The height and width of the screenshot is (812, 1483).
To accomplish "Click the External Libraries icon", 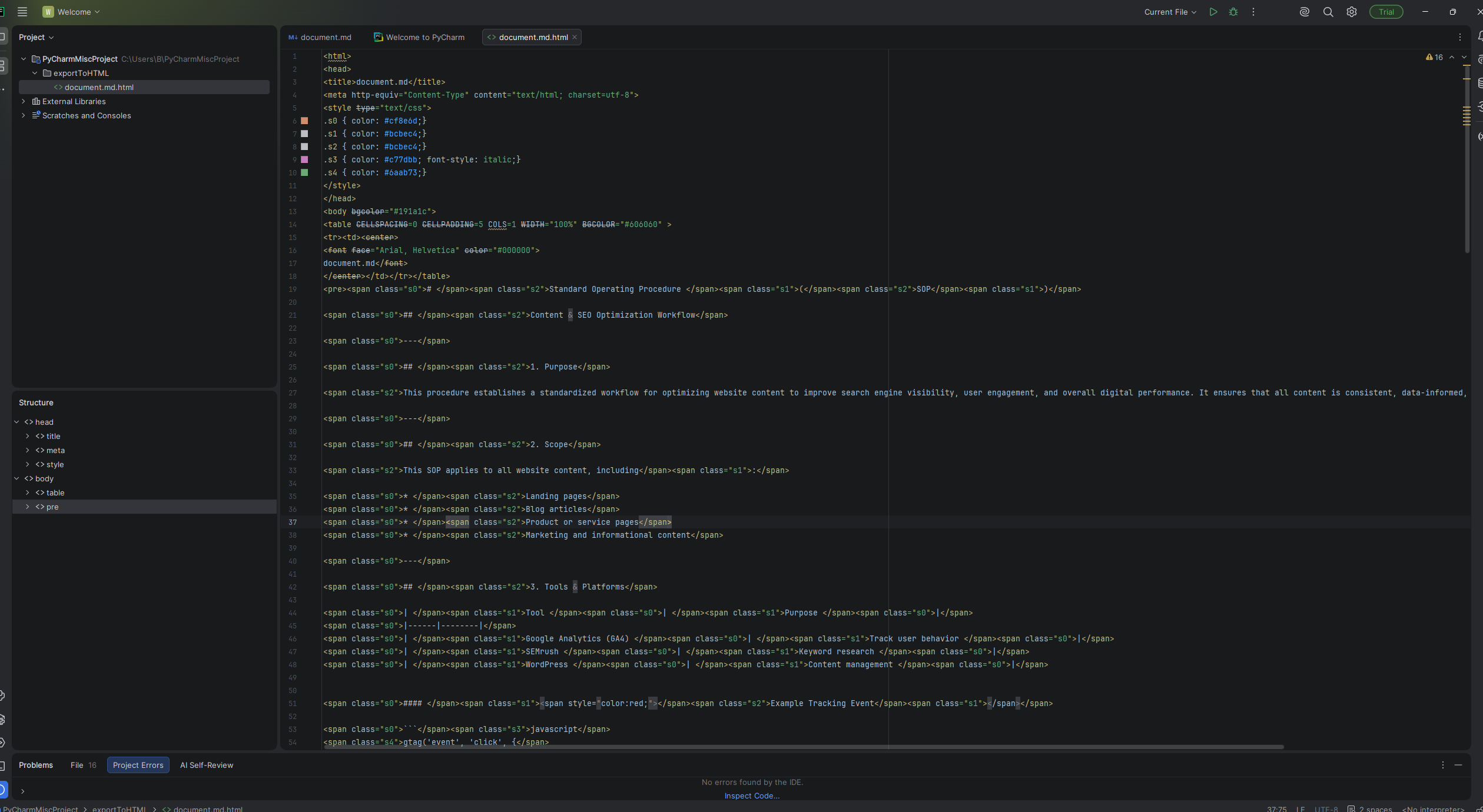I will point(36,101).
